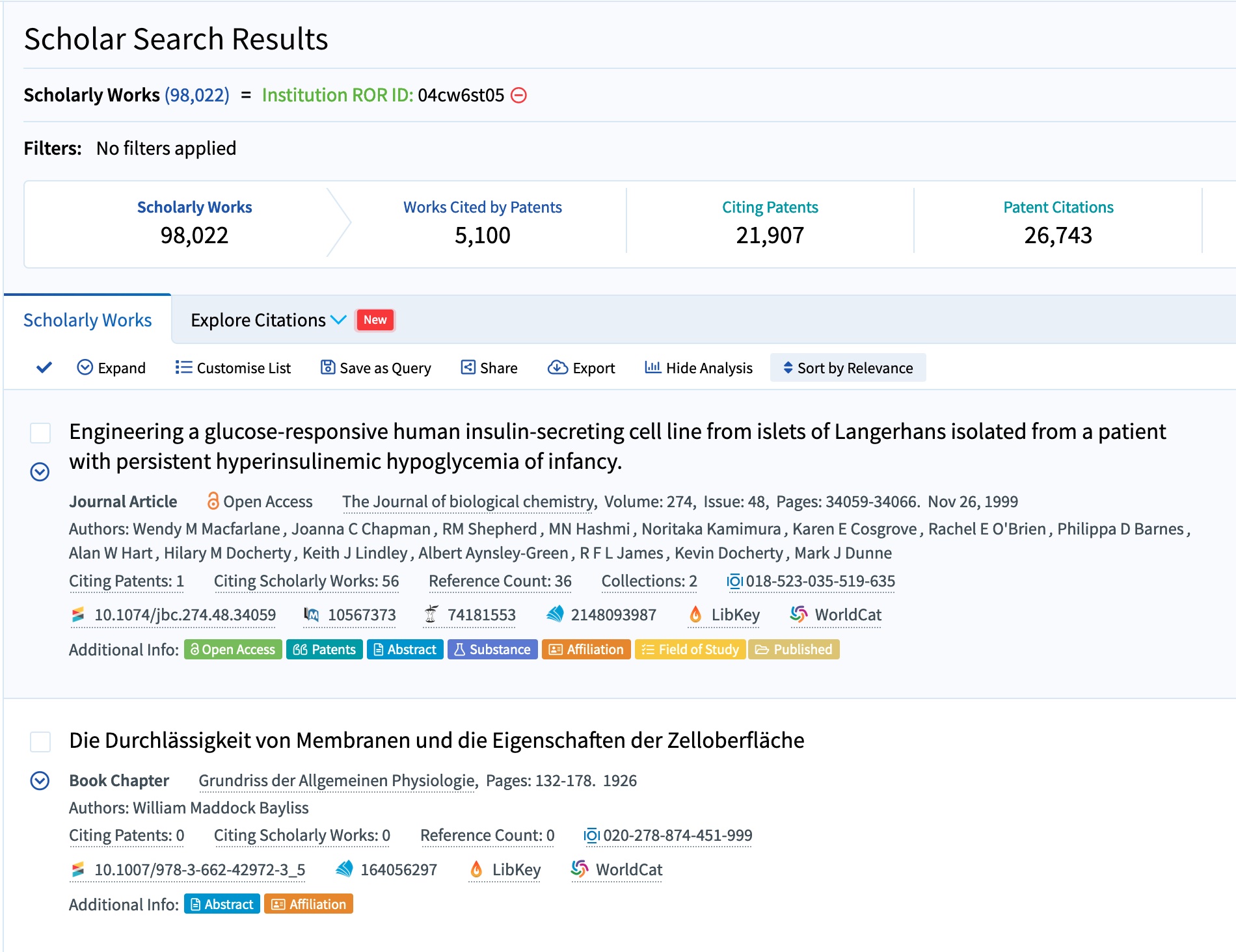The height and width of the screenshot is (952, 1236).
Task: Open the Sort by Relevance dropdown
Action: point(848,368)
